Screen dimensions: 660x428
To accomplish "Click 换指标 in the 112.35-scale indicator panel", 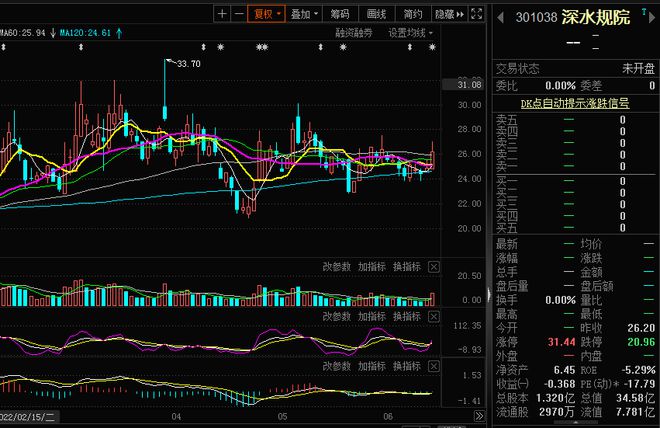I will [x=407, y=316].
